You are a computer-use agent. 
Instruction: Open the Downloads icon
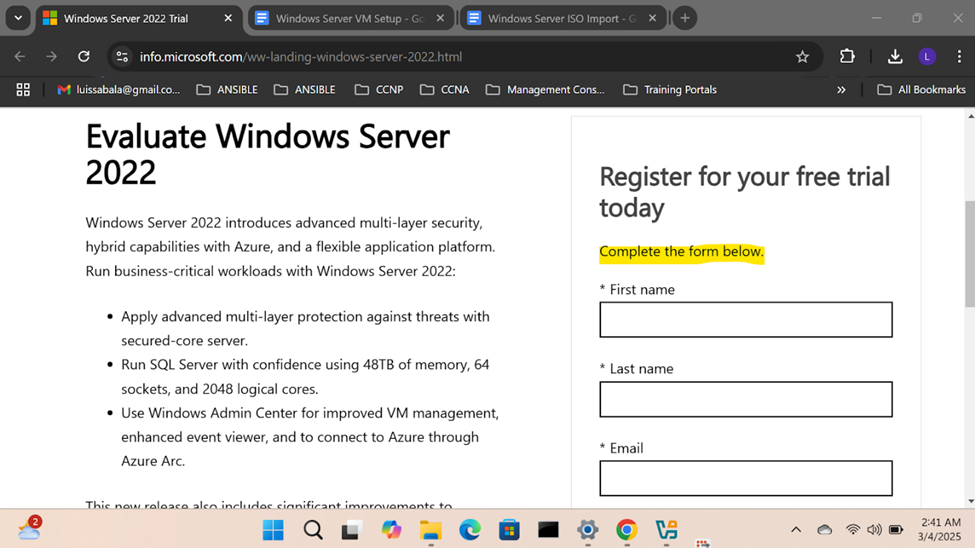pos(895,57)
